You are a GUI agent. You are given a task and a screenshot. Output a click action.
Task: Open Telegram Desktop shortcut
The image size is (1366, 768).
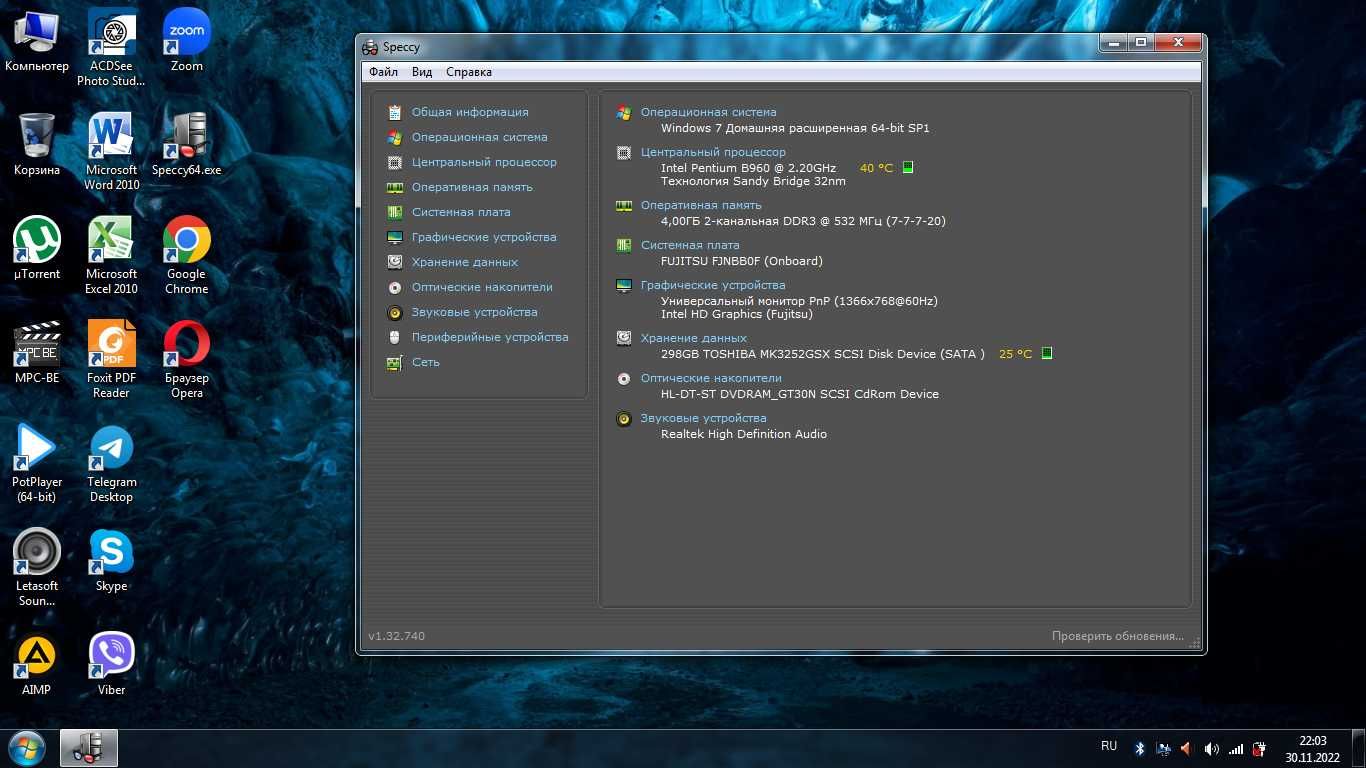tap(111, 463)
